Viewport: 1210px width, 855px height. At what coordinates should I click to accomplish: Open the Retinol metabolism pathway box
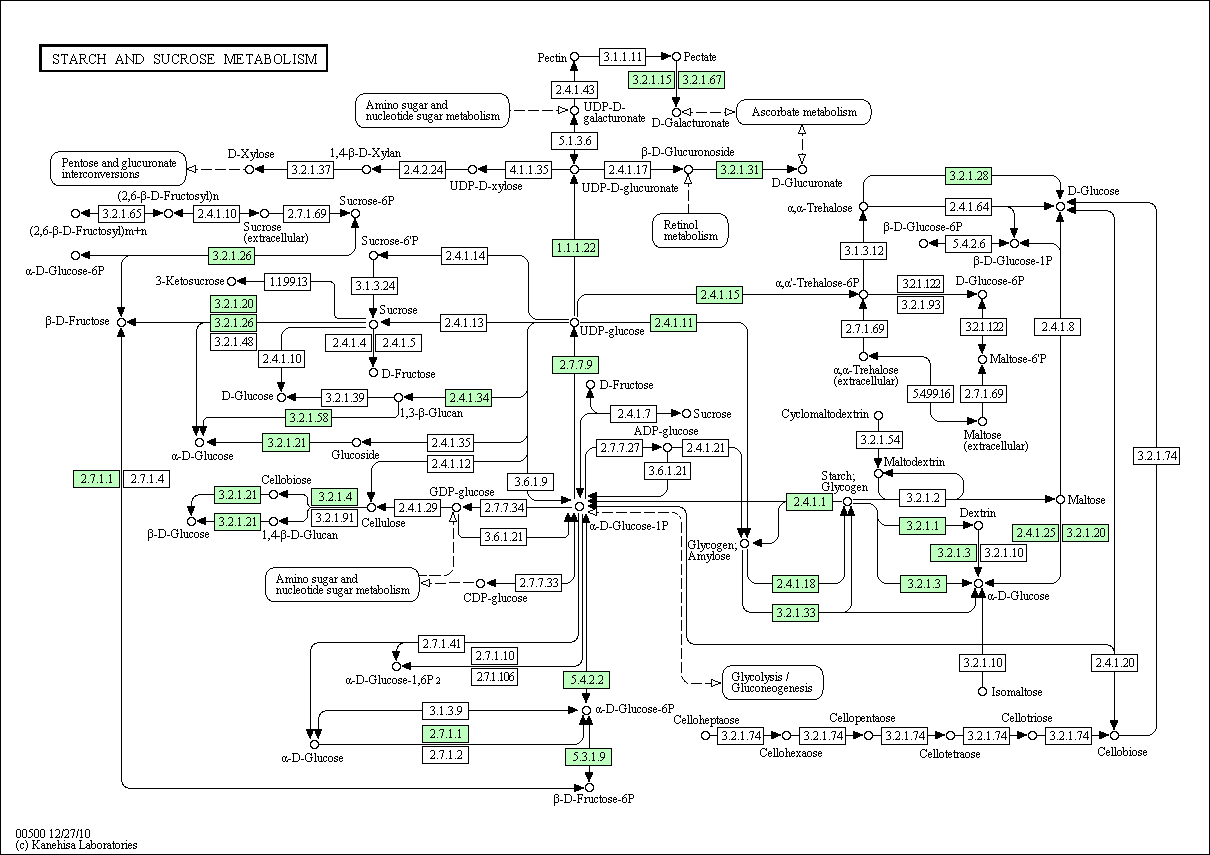[x=690, y=230]
